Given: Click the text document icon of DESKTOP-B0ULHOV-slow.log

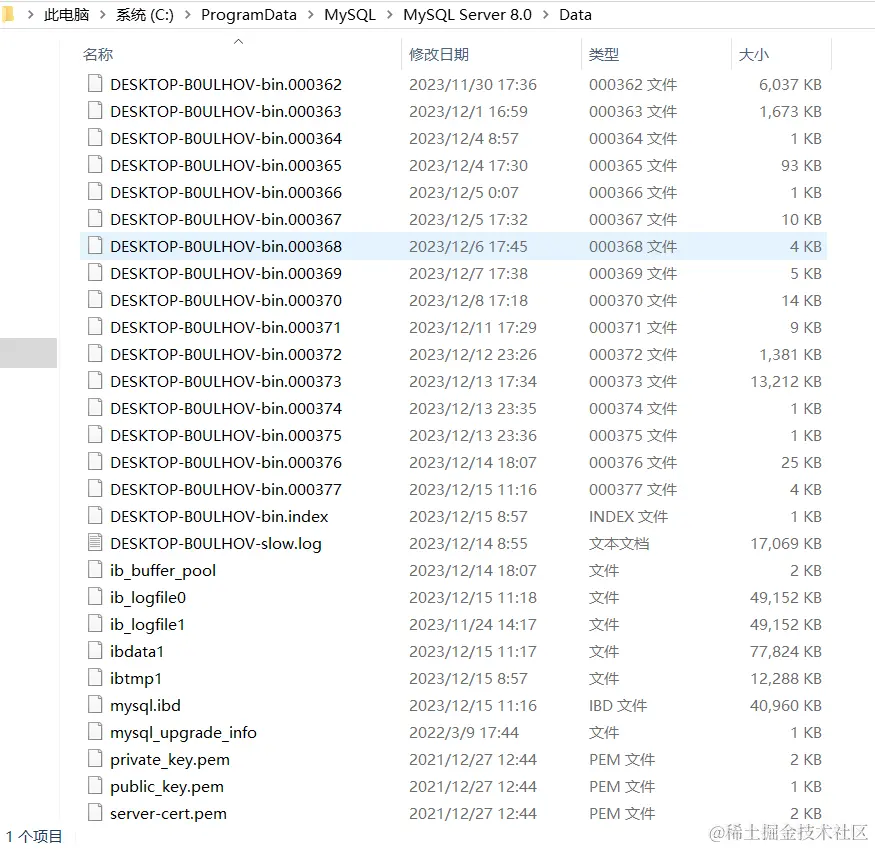Looking at the screenshot, I should pos(95,543).
